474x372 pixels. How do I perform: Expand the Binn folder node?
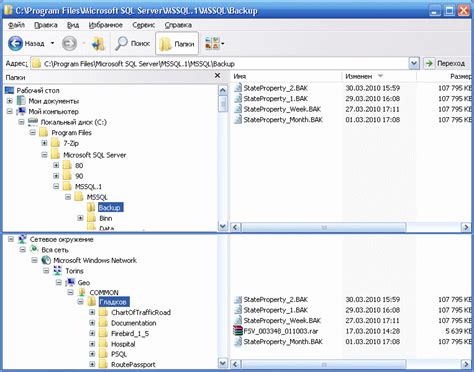click(x=80, y=218)
